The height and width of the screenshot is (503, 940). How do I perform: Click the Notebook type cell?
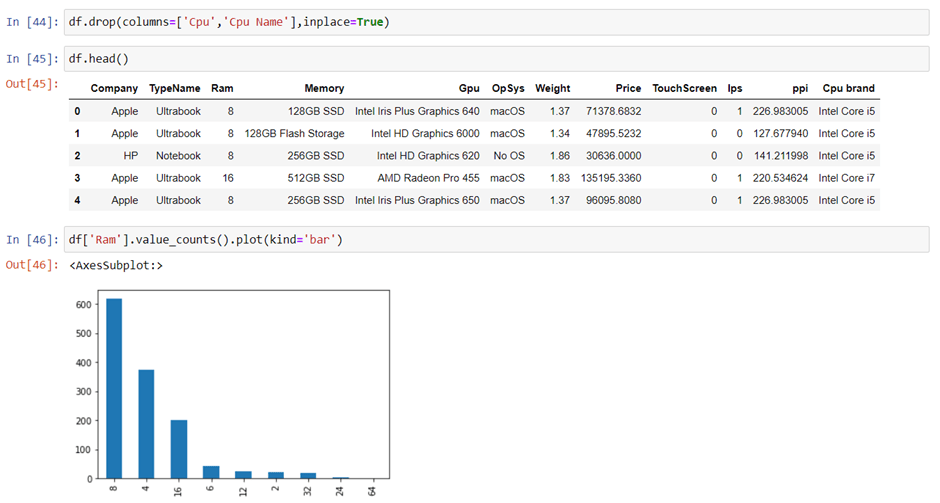(178, 155)
